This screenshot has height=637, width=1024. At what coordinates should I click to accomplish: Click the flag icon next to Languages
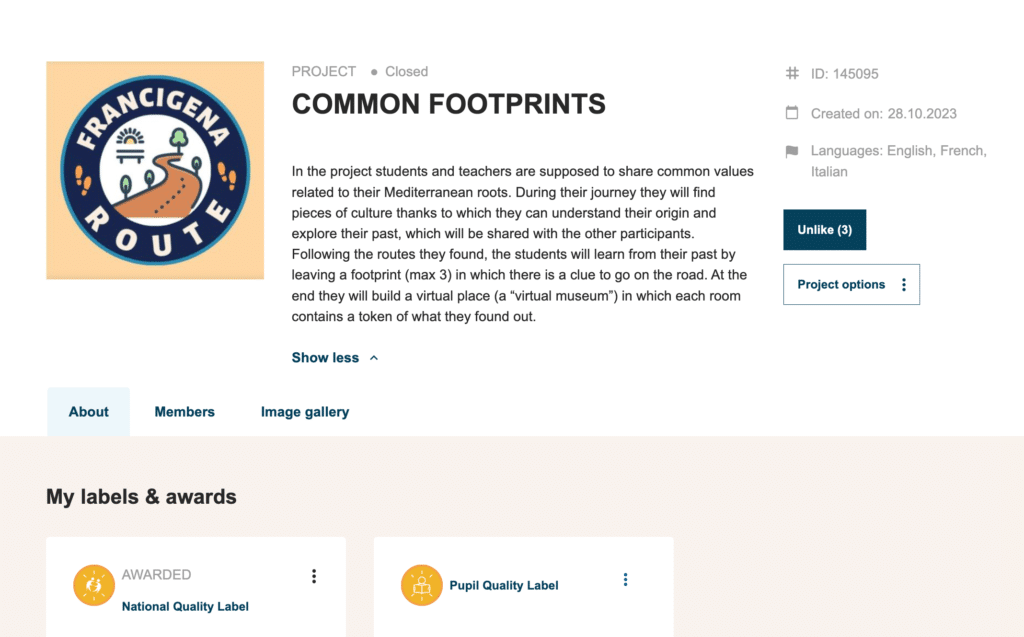coord(792,152)
